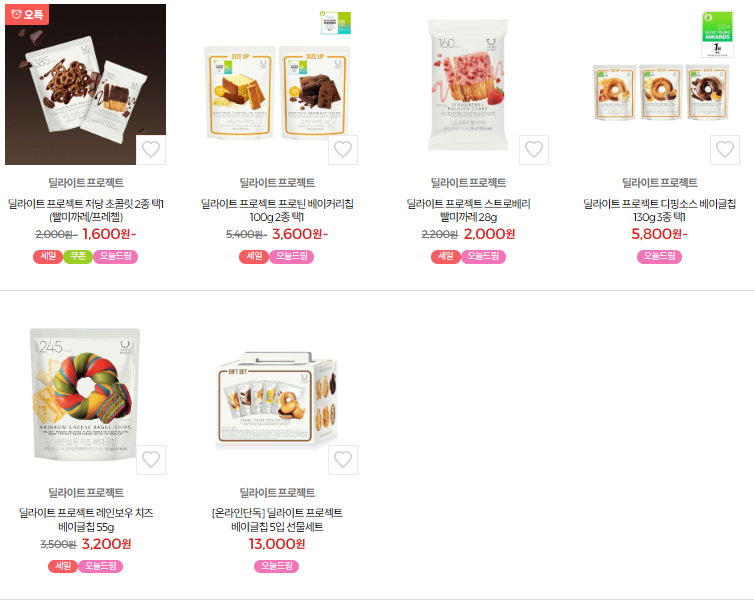Click 3,200원 price of rainbow bagel chips

(x=106, y=544)
